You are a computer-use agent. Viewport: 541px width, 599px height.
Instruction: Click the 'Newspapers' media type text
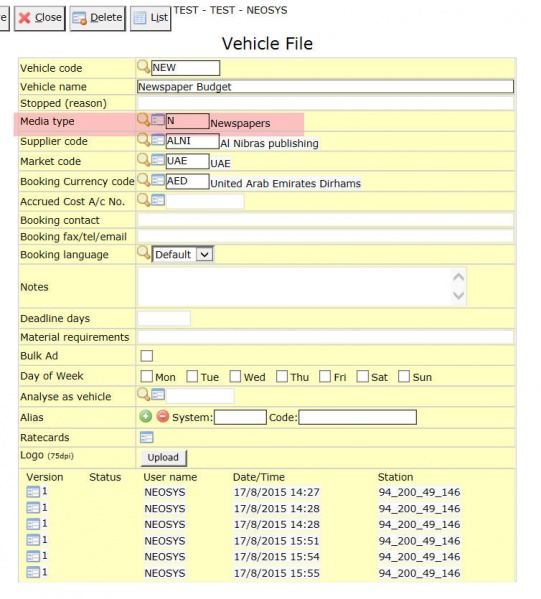[x=240, y=123]
